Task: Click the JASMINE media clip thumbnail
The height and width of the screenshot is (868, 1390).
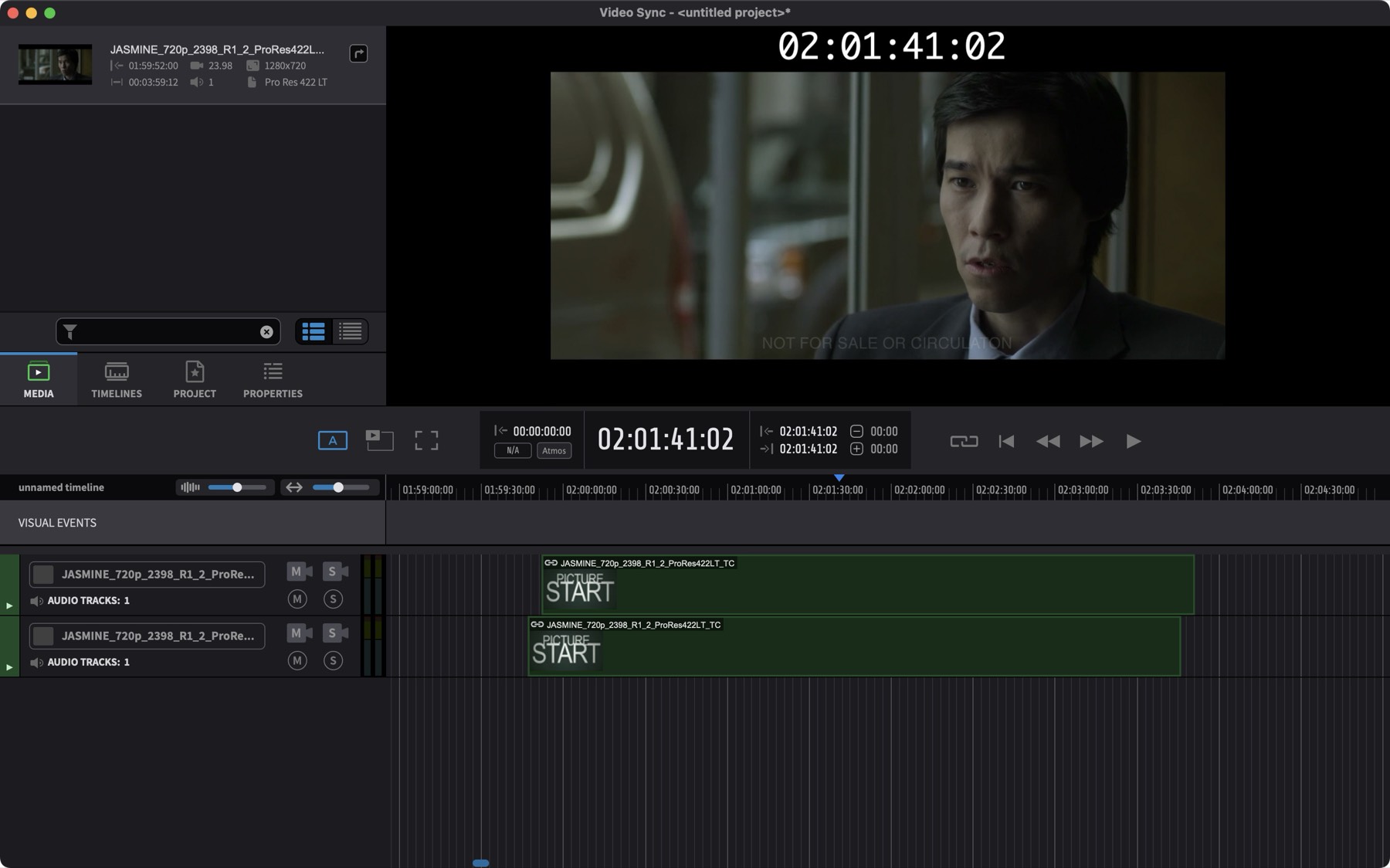Action: click(x=55, y=65)
